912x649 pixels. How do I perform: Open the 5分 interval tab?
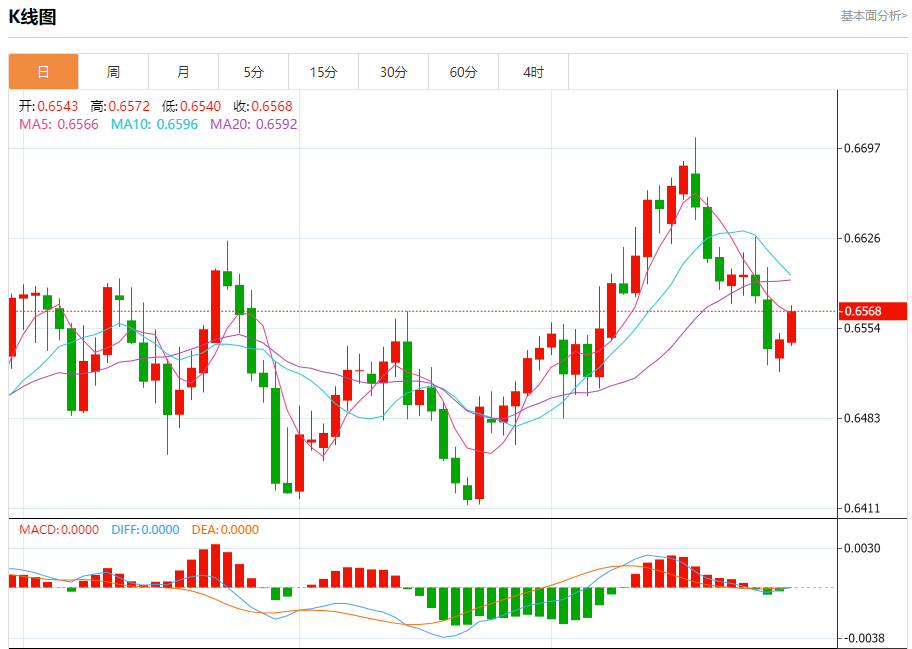pos(254,72)
